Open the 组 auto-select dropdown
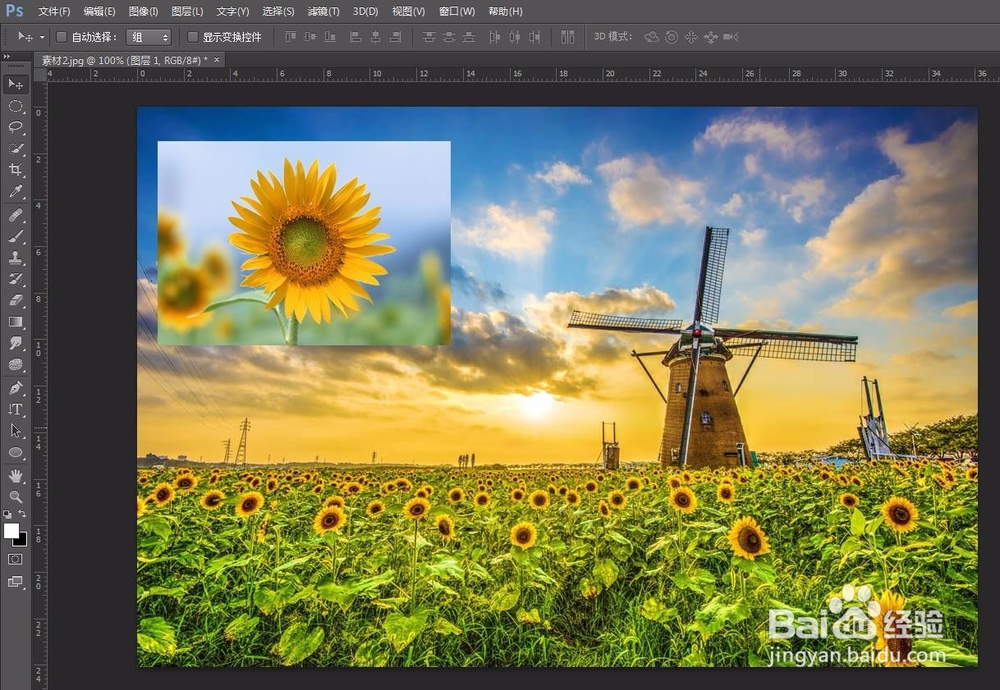Image resolution: width=1000 pixels, height=690 pixels. (x=149, y=37)
